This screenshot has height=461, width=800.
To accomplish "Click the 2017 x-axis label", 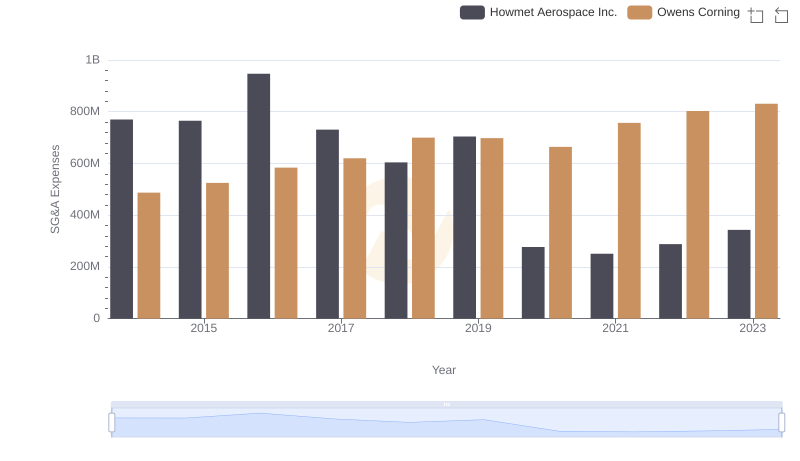I will pyautogui.click(x=341, y=328).
